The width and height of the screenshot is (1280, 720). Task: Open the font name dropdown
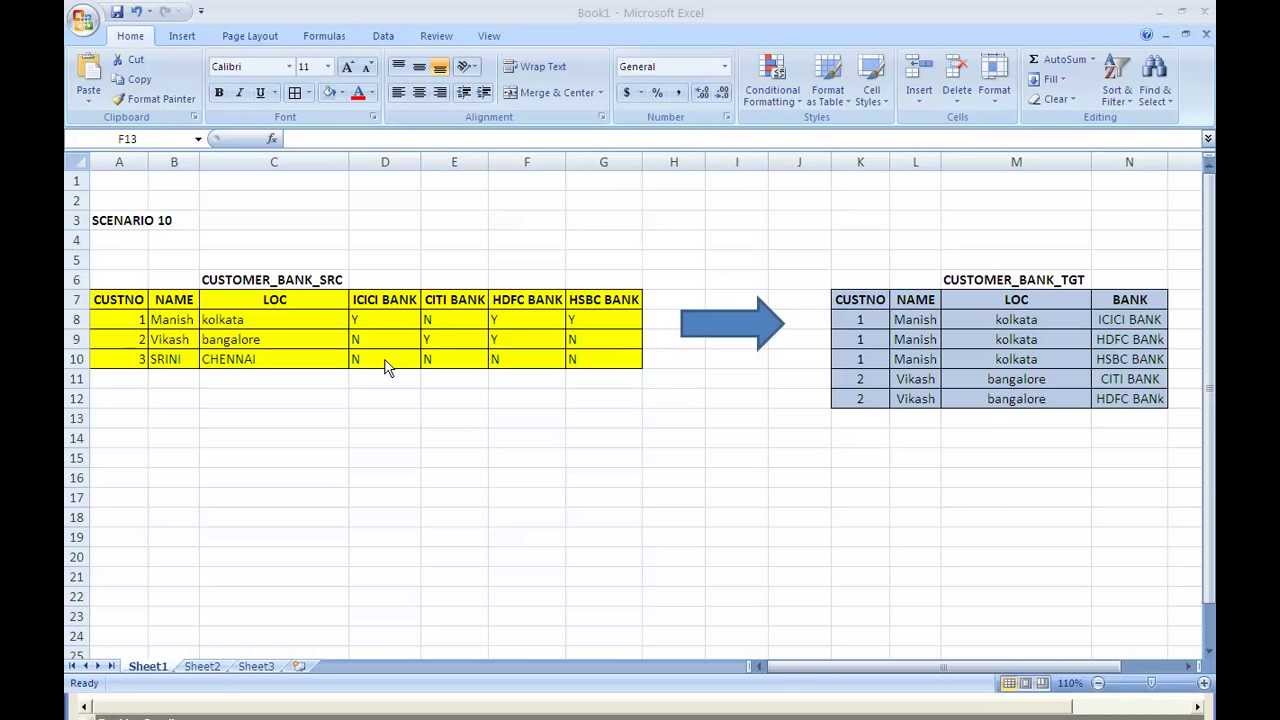(x=289, y=67)
